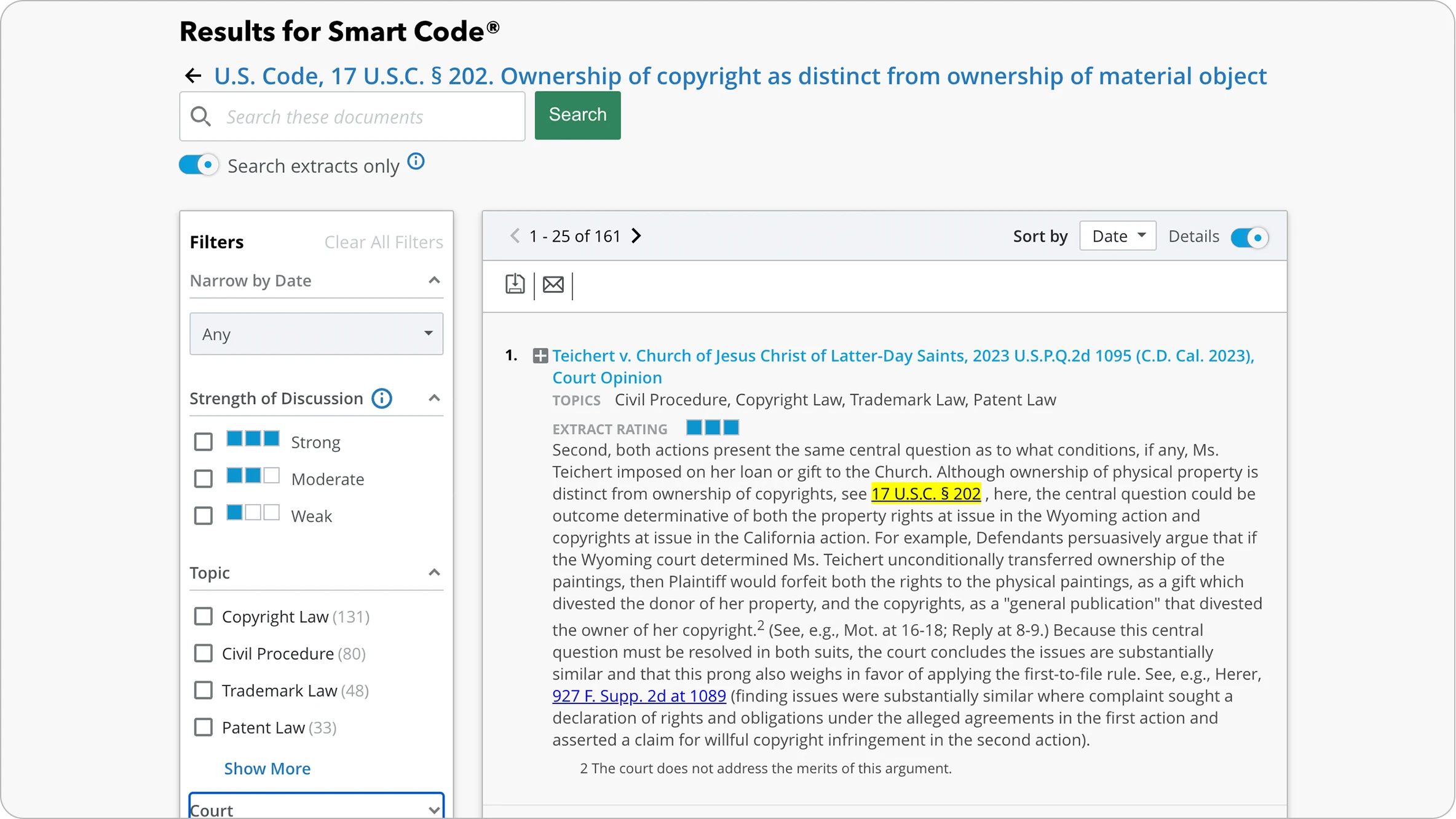
Task: Turn off the Details toggle
Action: click(x=1249, y=237)
